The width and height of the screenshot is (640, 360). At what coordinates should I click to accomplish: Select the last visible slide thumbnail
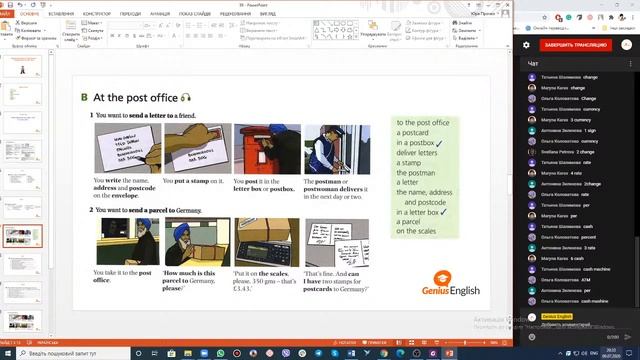22,321
